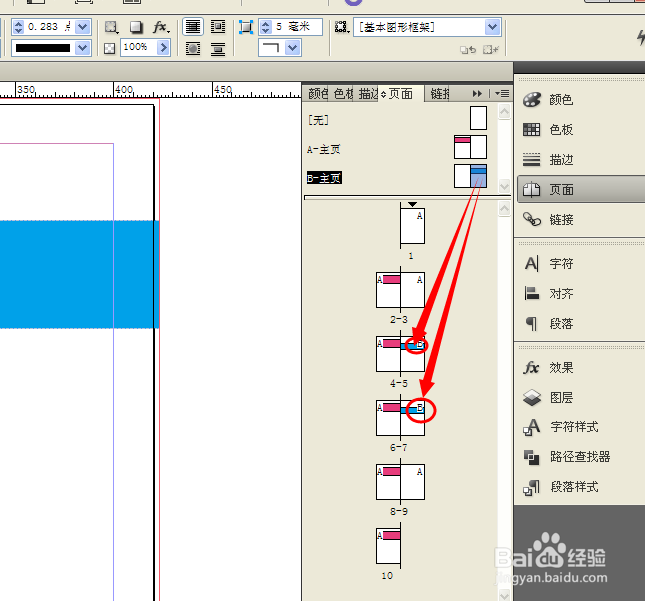645x601 pixels.
Task: Select the spread 4-5 thumbnail
Action: [400, 354]
